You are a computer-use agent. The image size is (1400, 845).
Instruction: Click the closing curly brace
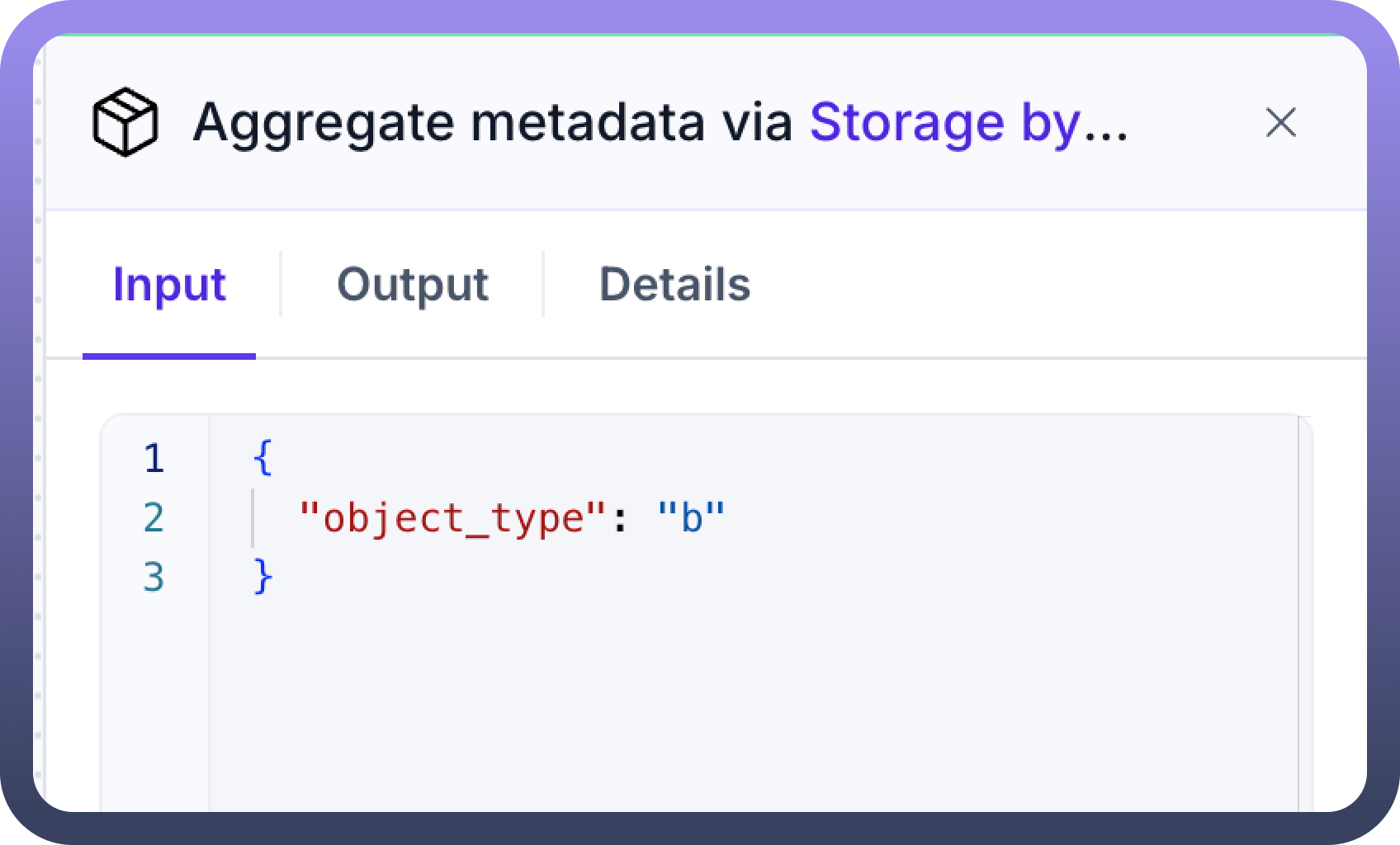click(262, 578)
